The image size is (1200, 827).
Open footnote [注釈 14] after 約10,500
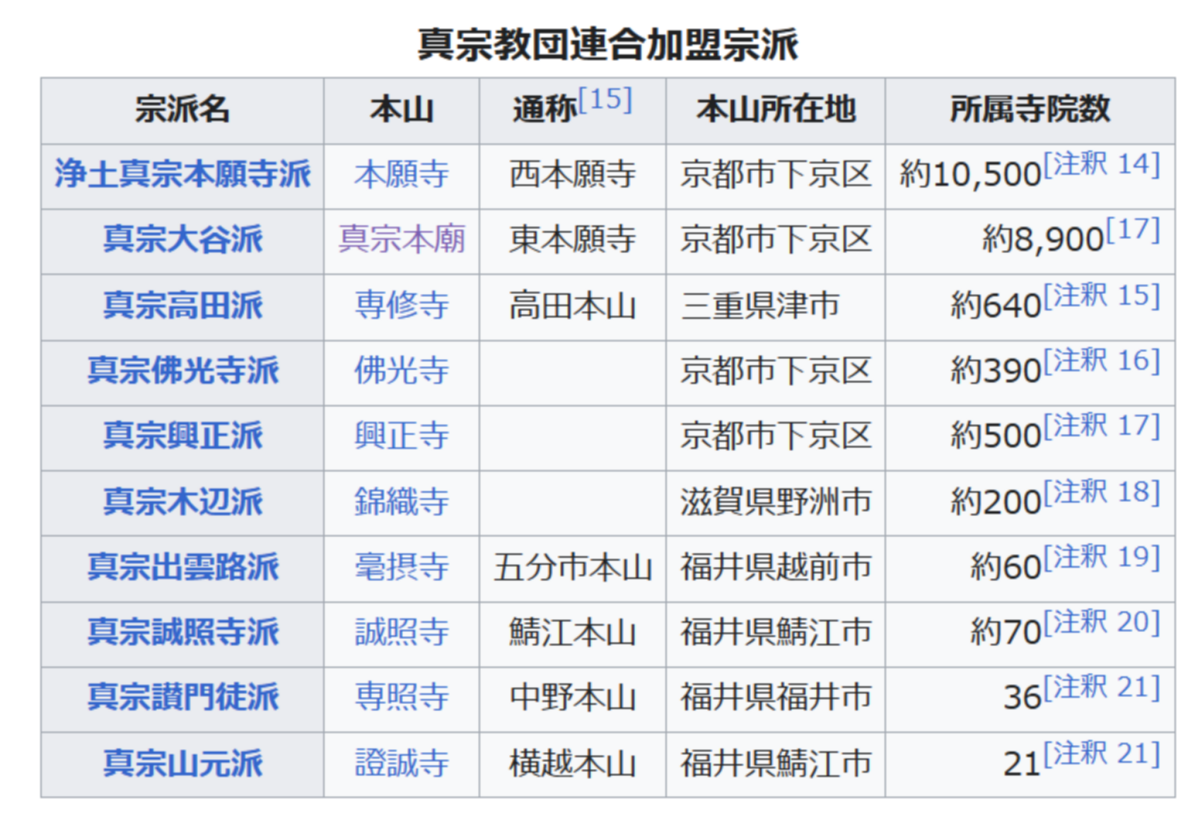point(1101,165)
